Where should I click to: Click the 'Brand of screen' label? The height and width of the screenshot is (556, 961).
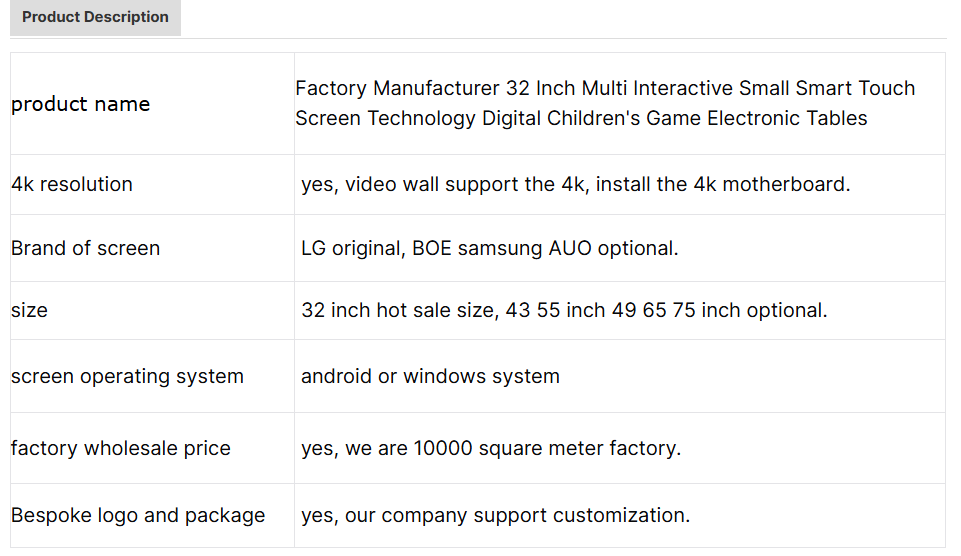(86, 248)
